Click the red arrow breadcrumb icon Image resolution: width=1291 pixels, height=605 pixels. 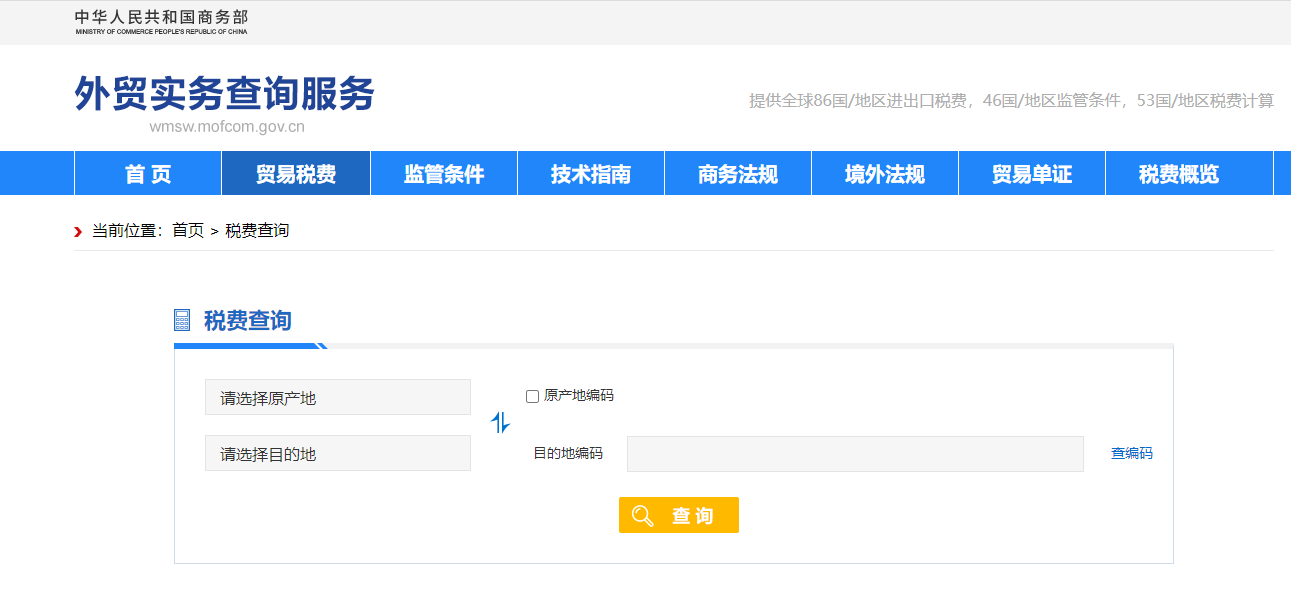[x=78, y=232]
